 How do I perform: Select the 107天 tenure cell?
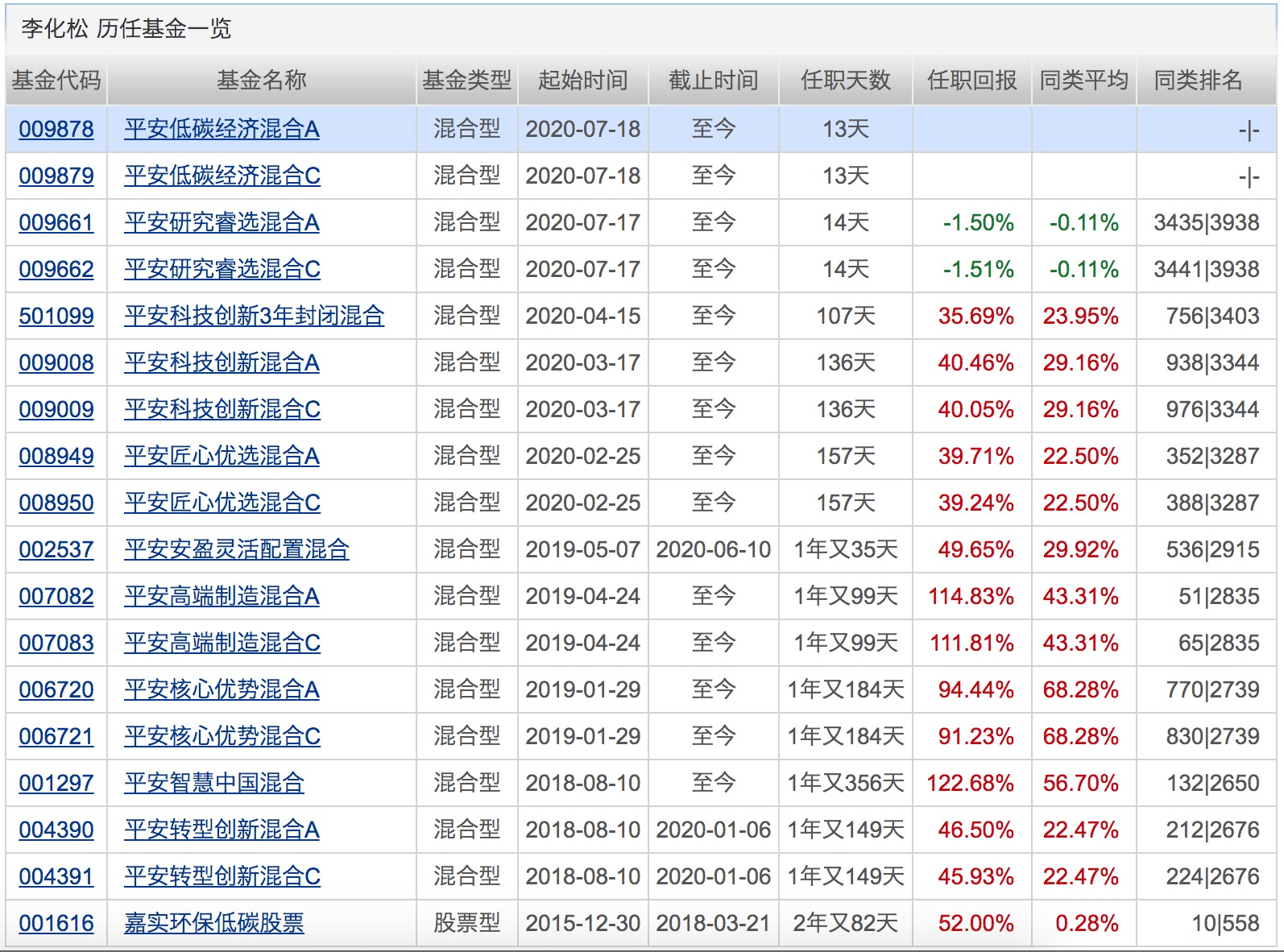coord(846,316)
